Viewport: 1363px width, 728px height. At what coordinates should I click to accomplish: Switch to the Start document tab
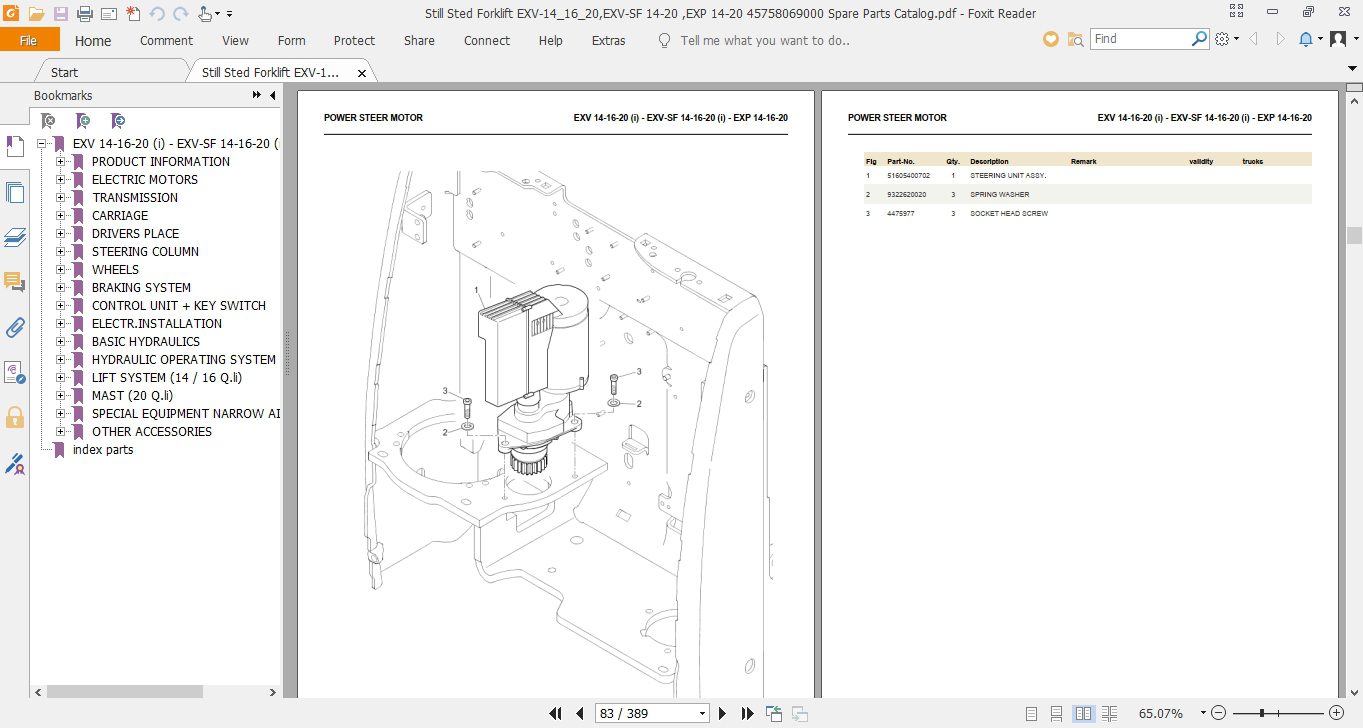click(64, 72)
